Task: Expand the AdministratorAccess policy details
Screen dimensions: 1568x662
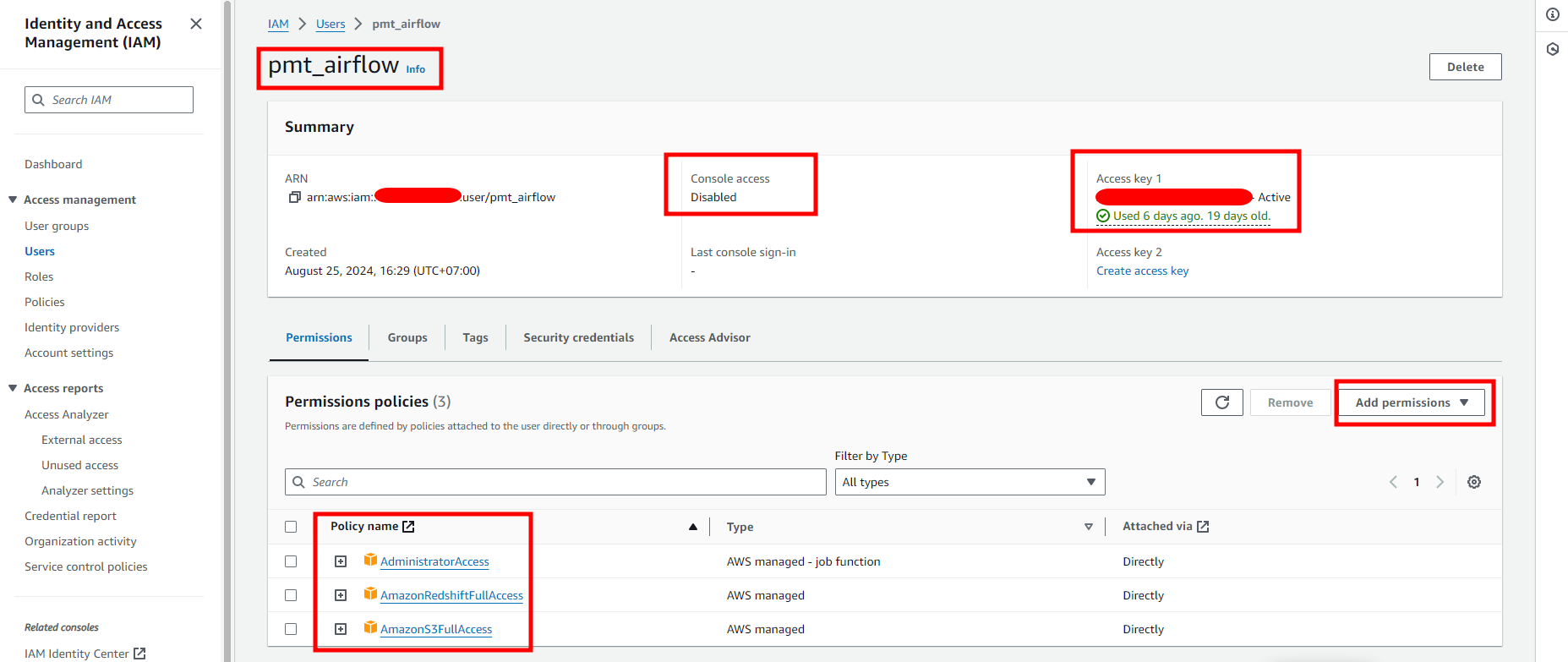Action: tap(341, 561)
